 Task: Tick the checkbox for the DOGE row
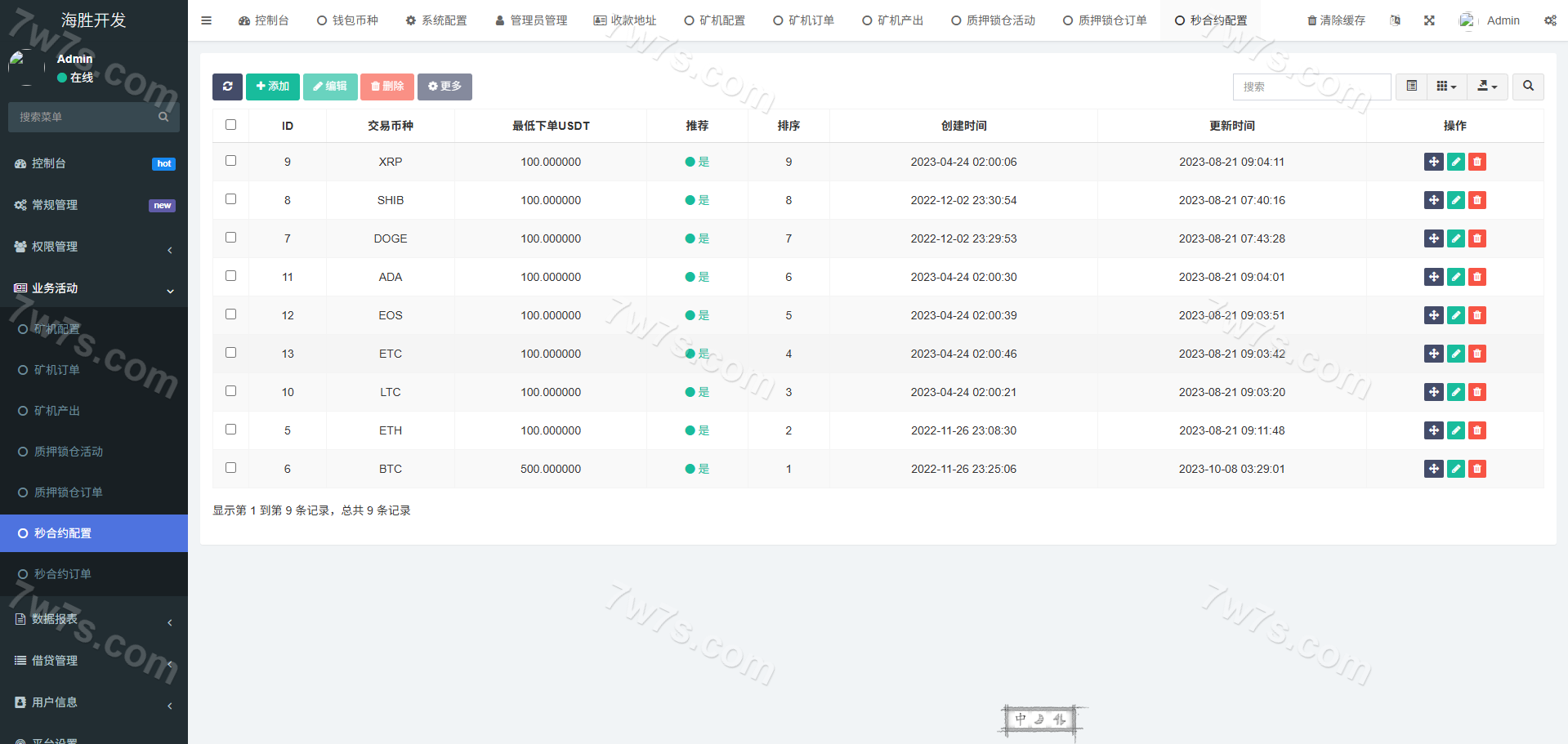coord(230,238)
